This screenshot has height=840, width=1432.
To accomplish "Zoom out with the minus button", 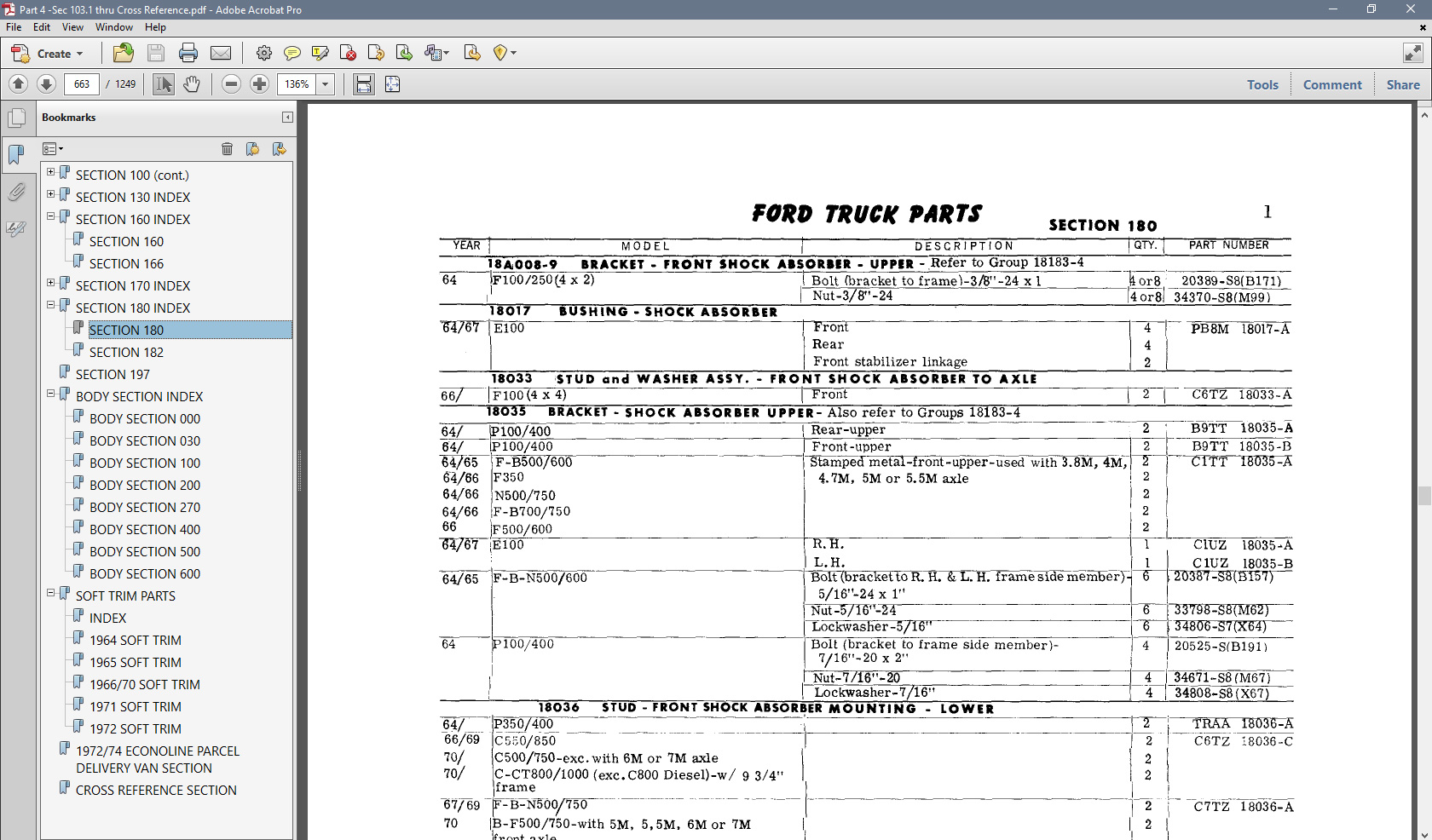I will tap(231, 83).
